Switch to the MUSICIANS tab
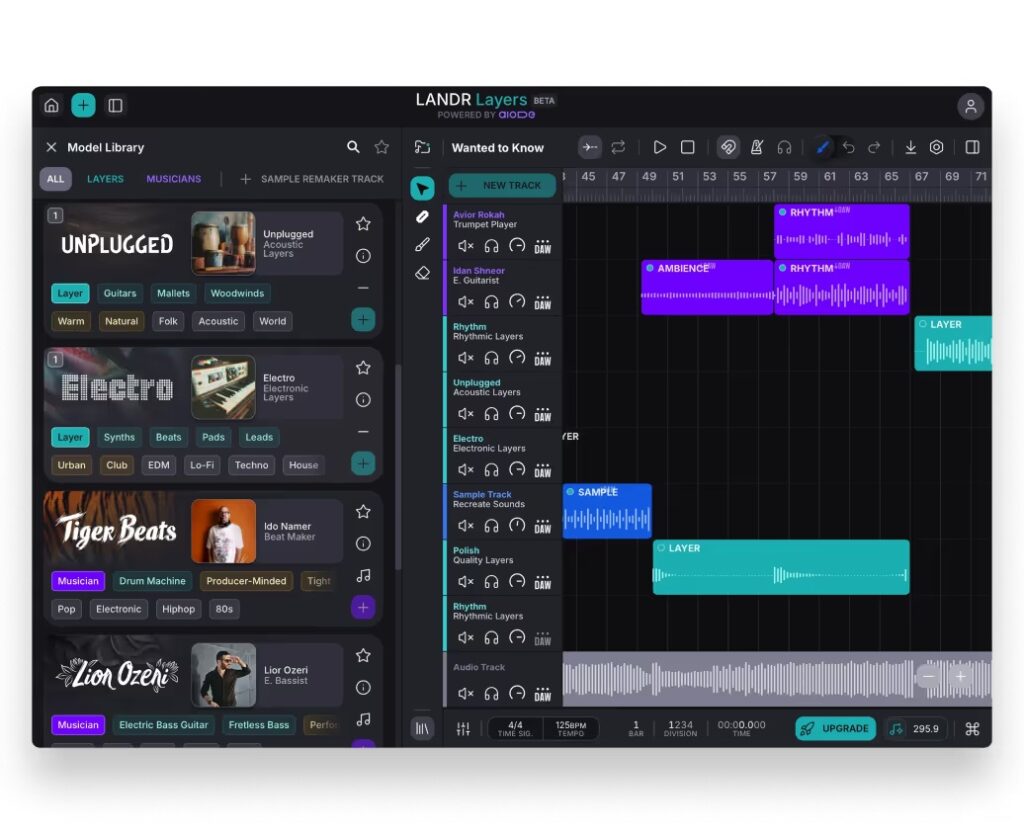The image size is (1024, 836). click(173, 178)
